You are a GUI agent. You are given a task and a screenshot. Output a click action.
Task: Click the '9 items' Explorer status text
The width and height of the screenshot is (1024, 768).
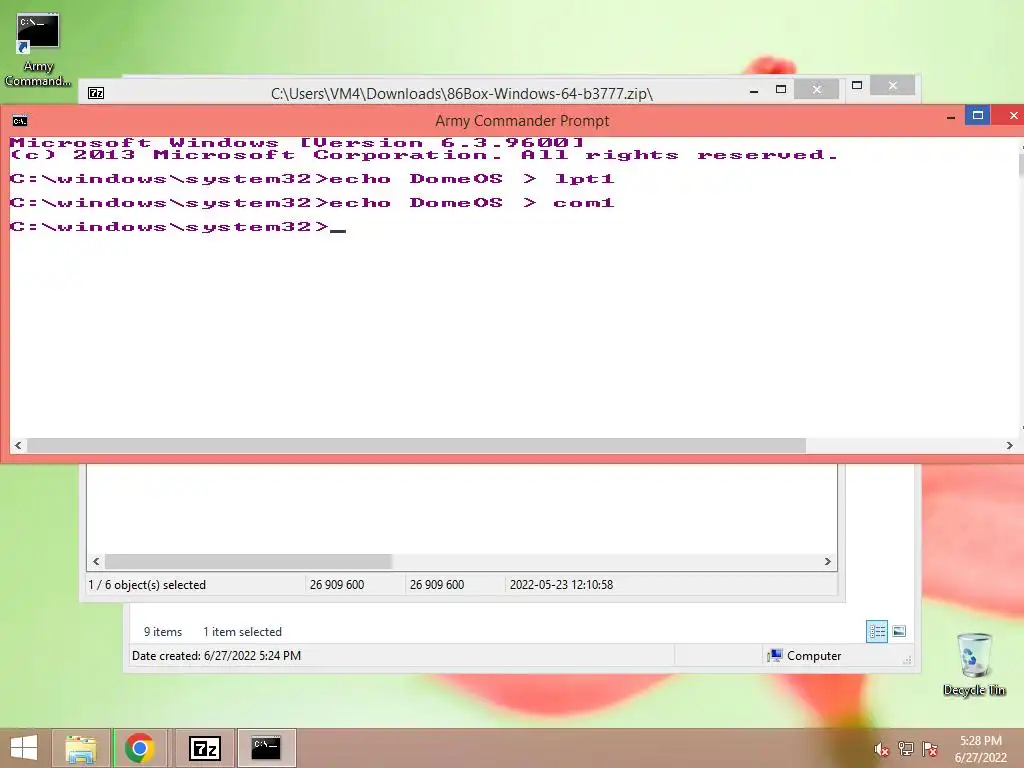163,632
